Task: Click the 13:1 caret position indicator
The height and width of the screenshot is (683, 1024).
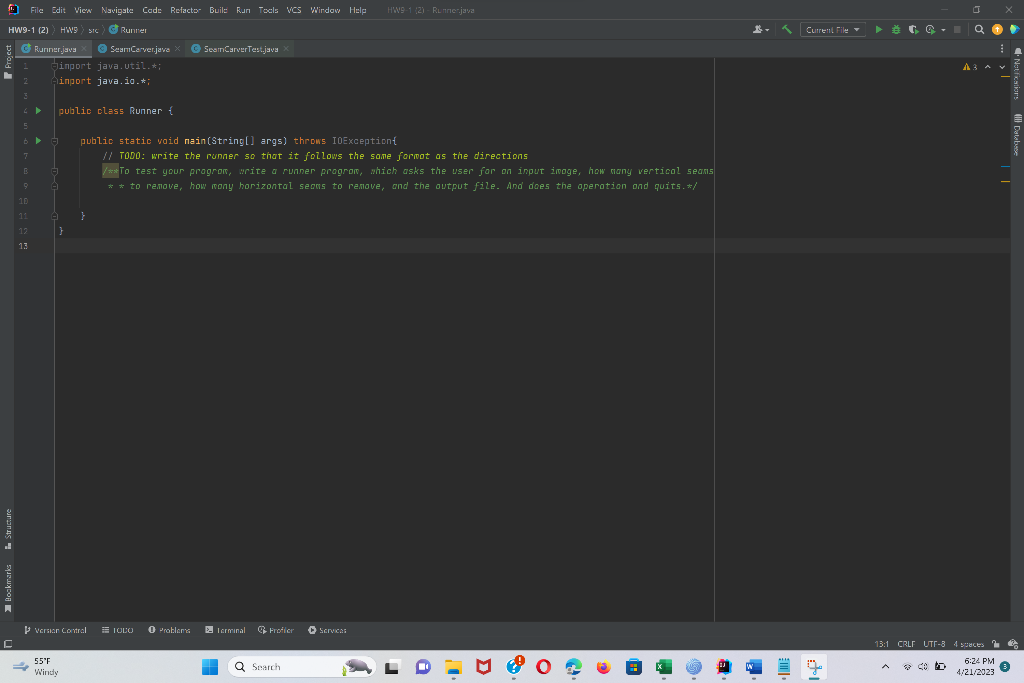Action: point(882,644)
